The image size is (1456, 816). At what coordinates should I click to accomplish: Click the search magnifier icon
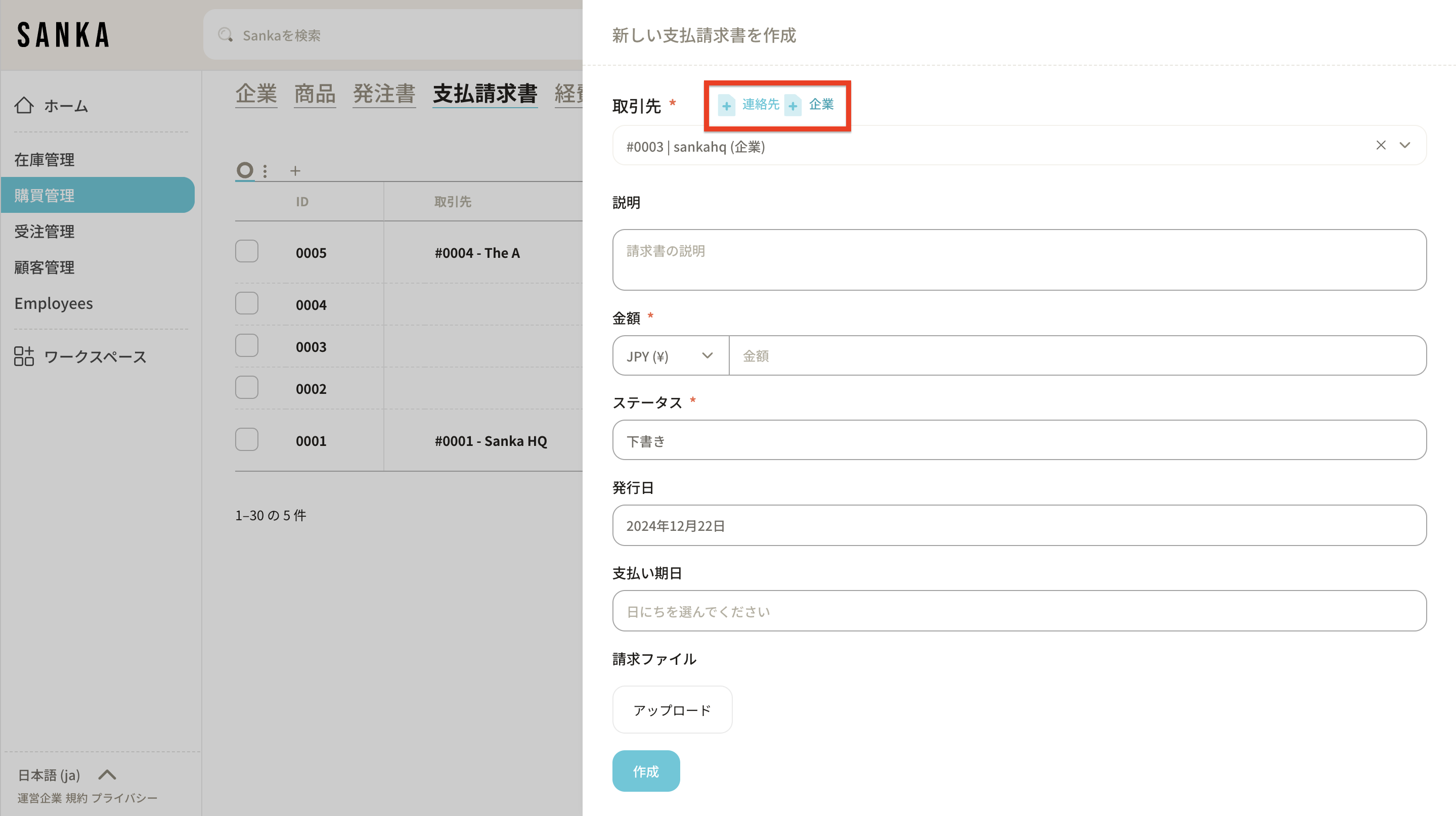coord(226,35)
